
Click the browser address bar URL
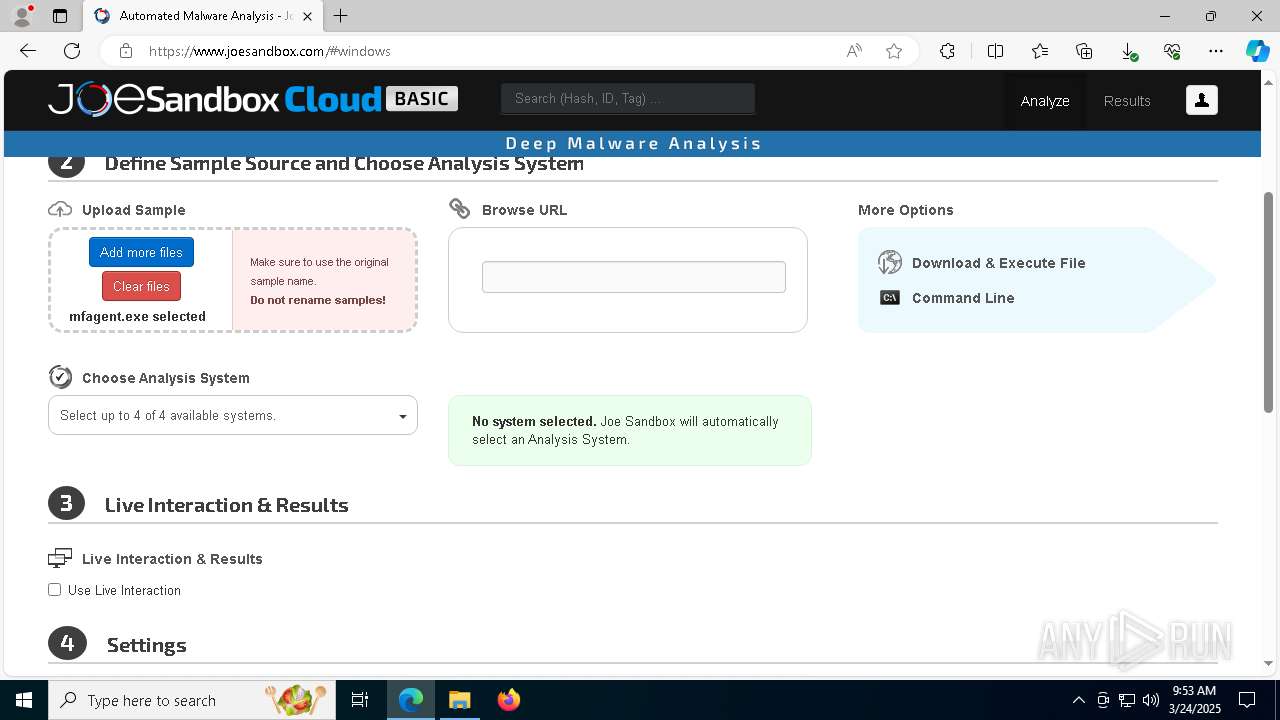[270, 51]
